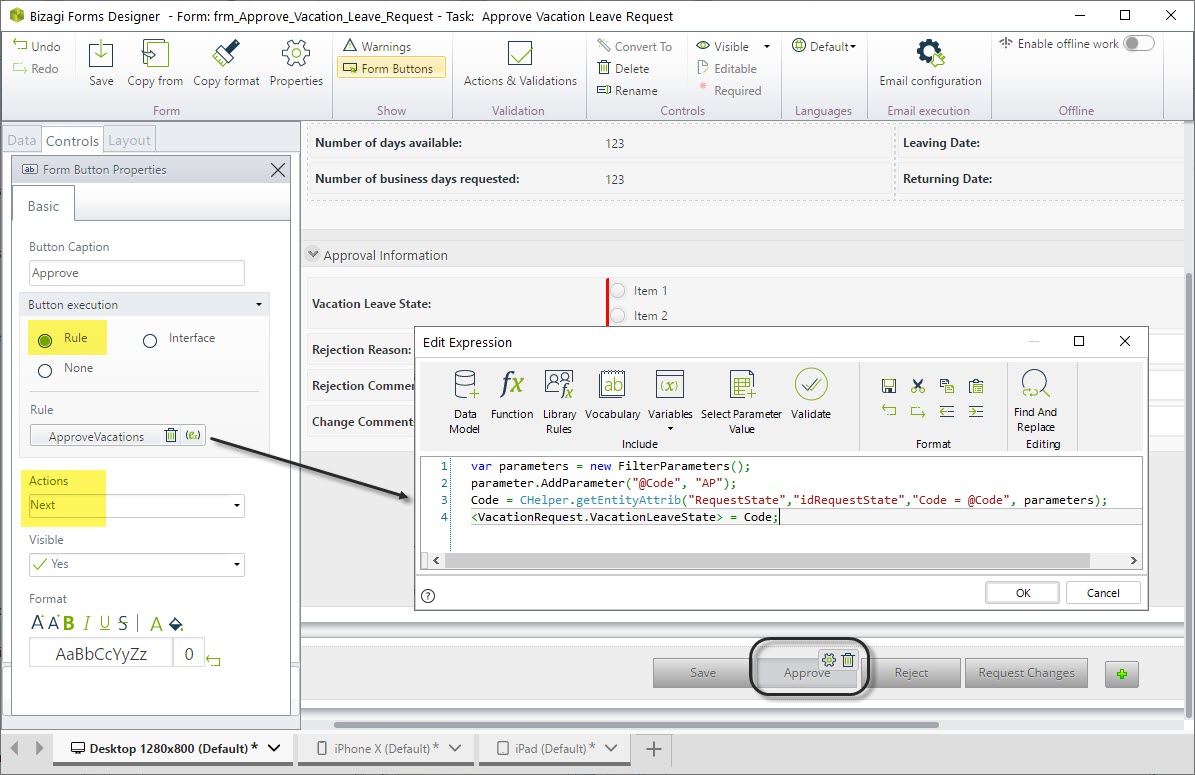Select the Item 2 radio for Vacation Leave State
This screenshot has width=1195, height=775.
(x=618, y=315)
